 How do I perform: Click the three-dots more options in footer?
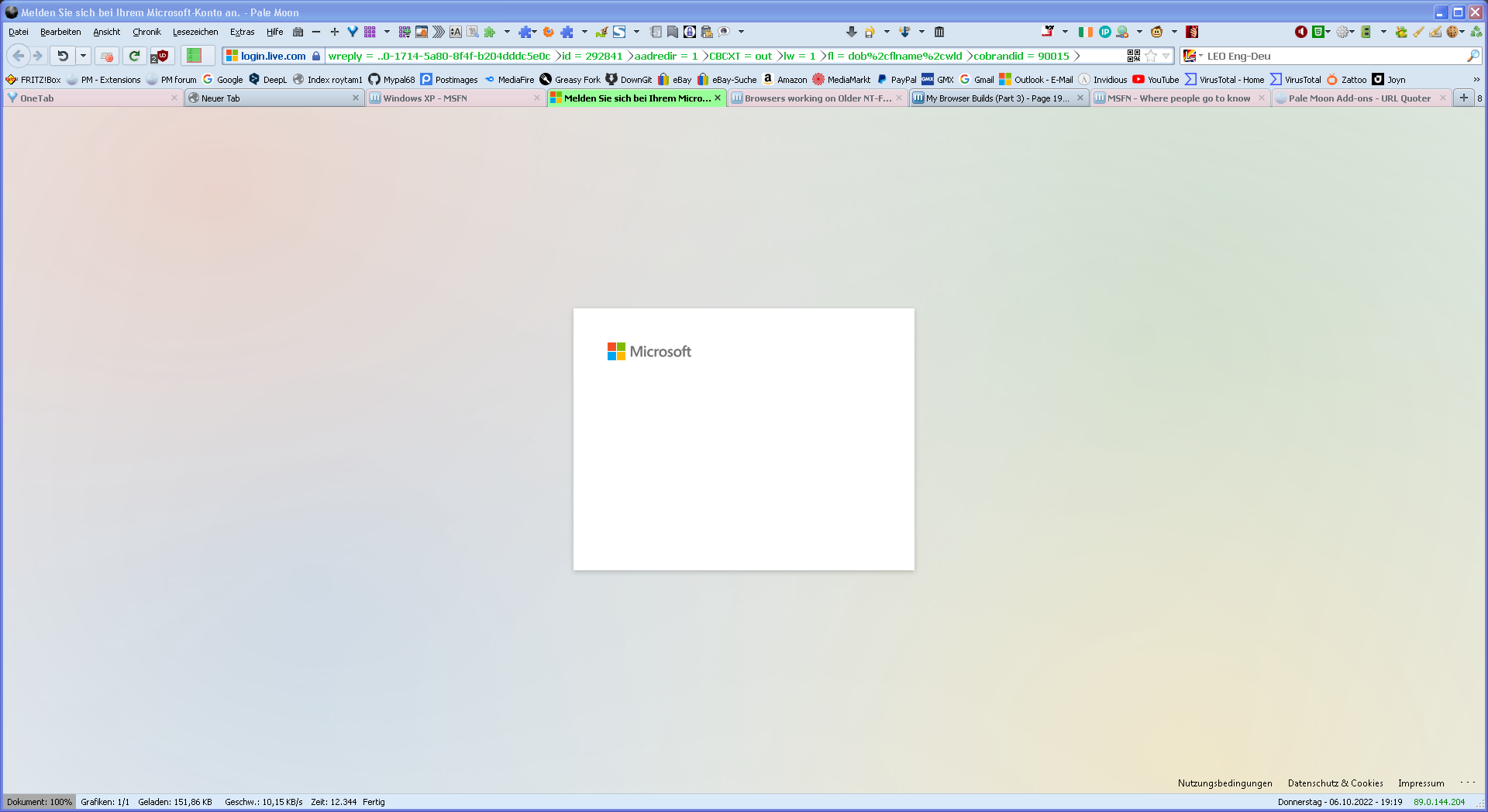(1467, 783)
